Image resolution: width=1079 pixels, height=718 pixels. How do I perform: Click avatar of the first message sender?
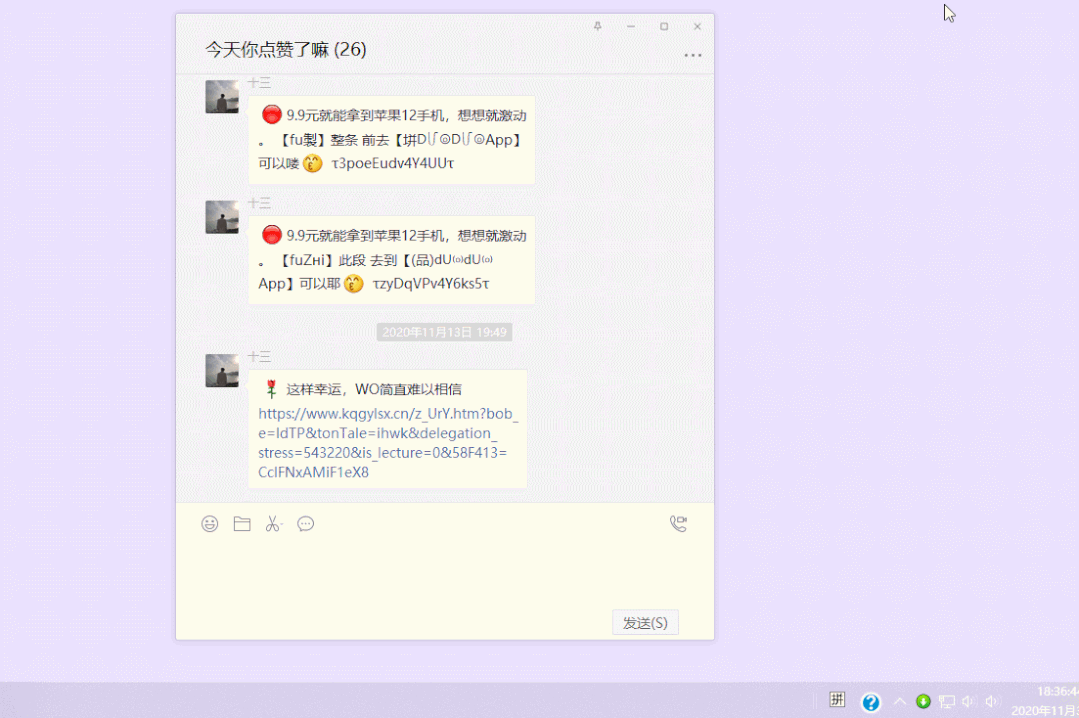click(222, 97)
